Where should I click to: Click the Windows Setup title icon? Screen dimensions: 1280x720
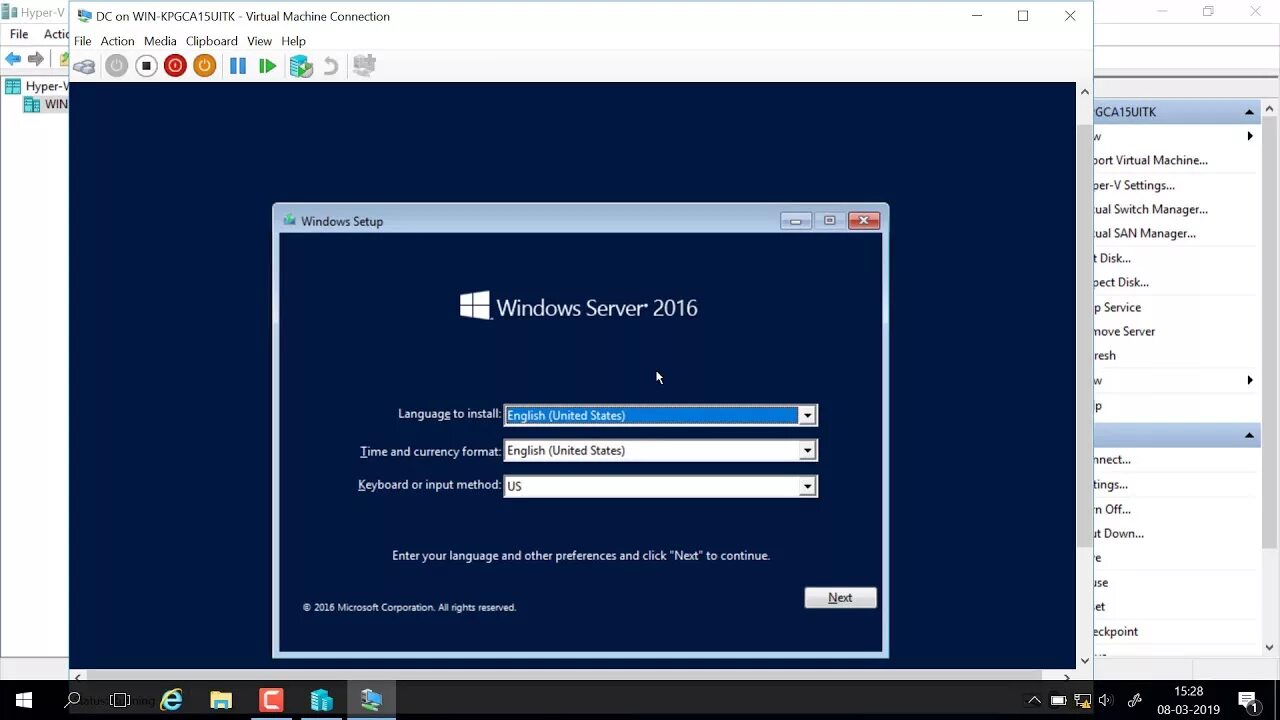pyautogui.click(x=290, y=220)
